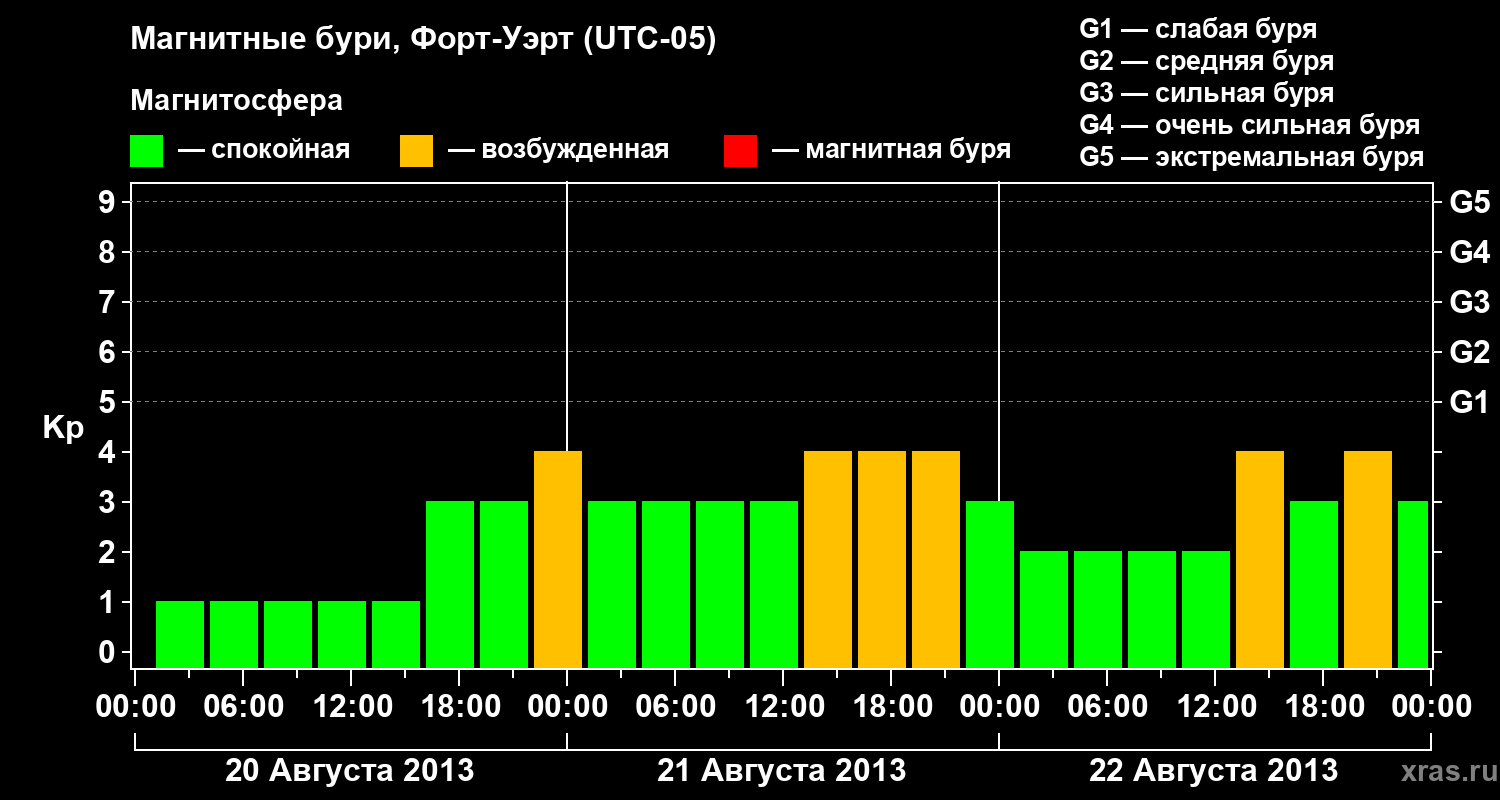This screenshot has width=1500, height=800.
Task: Click the 22 August 04:00–07:00 green Kp 2 bar
Action: point(1098,609)
